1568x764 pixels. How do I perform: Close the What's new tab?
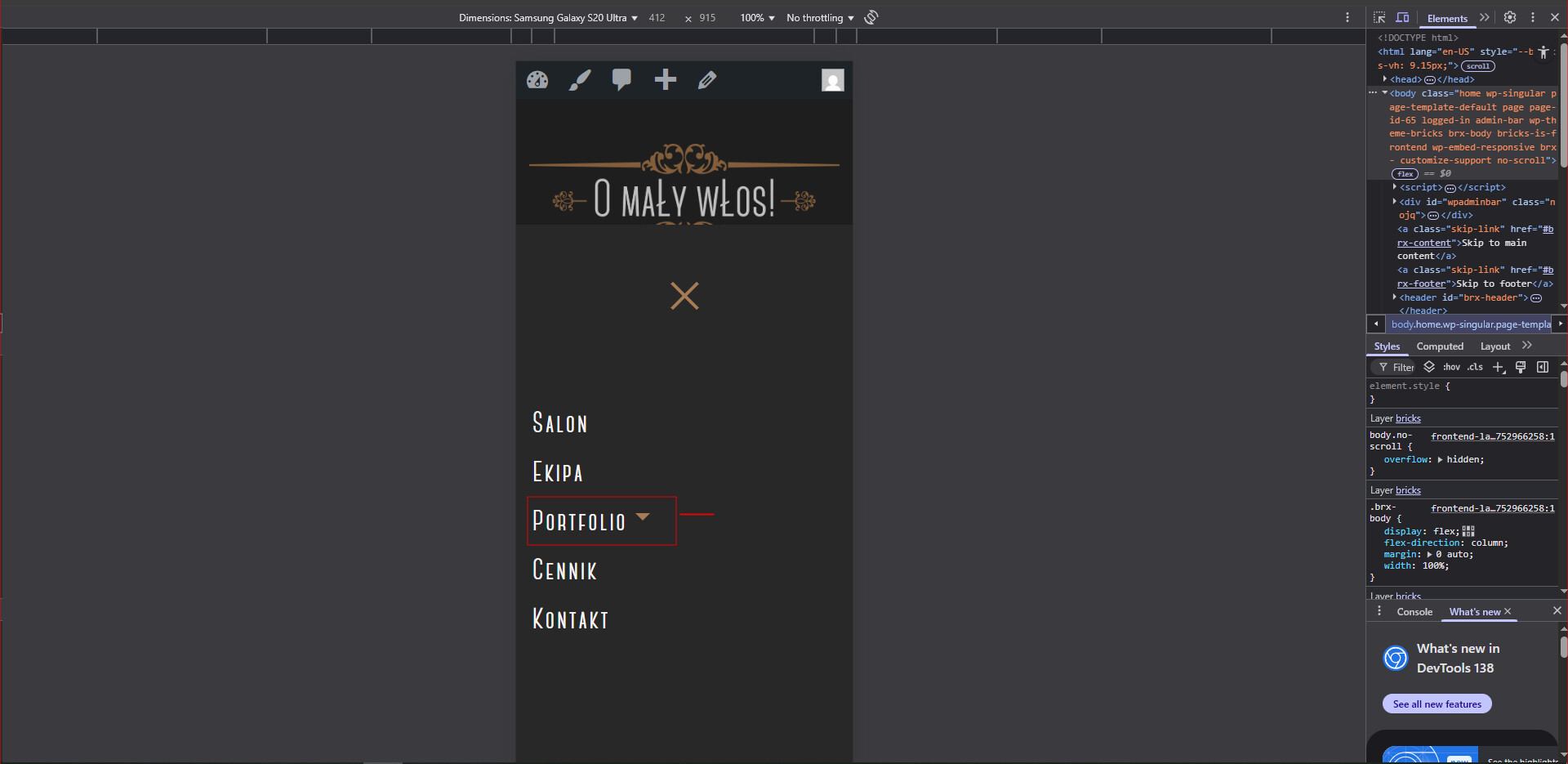(1508, 611)
